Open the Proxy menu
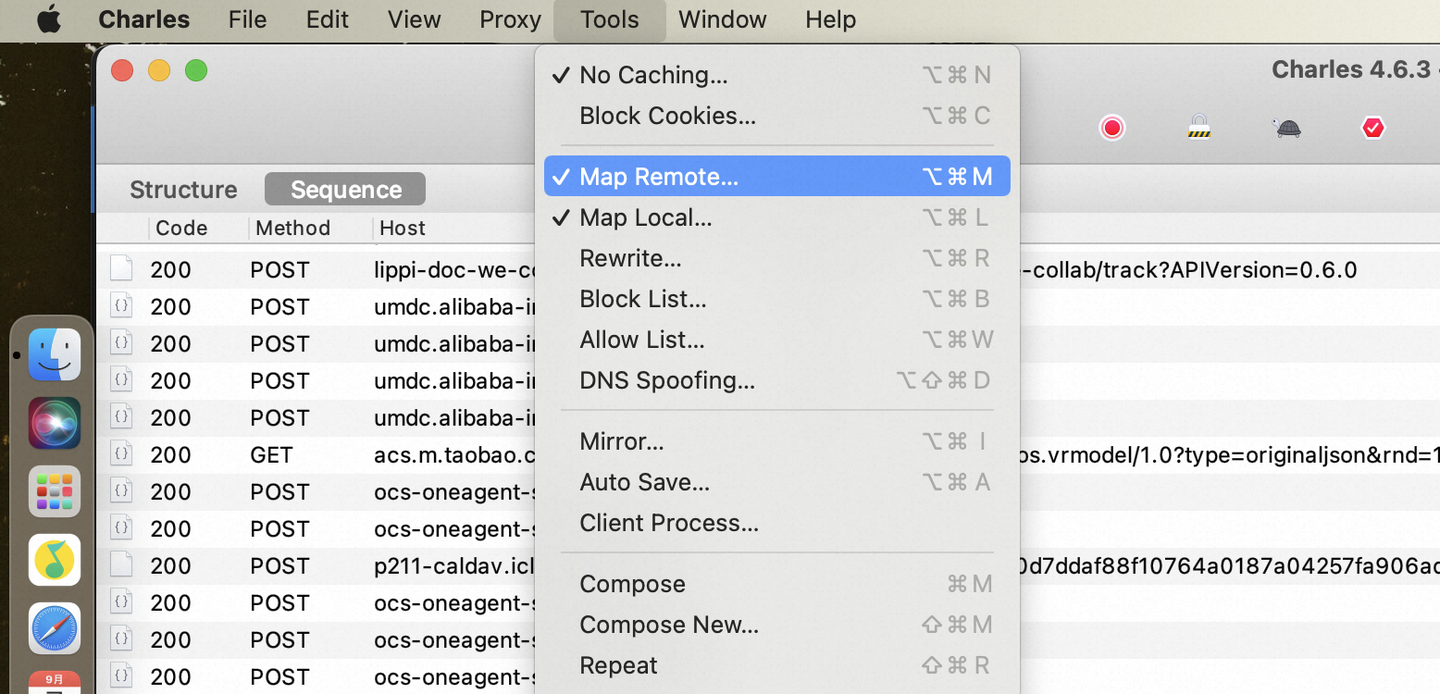Screen dimensions: 1440x694 pyautogui.click(x=510, y=20)
